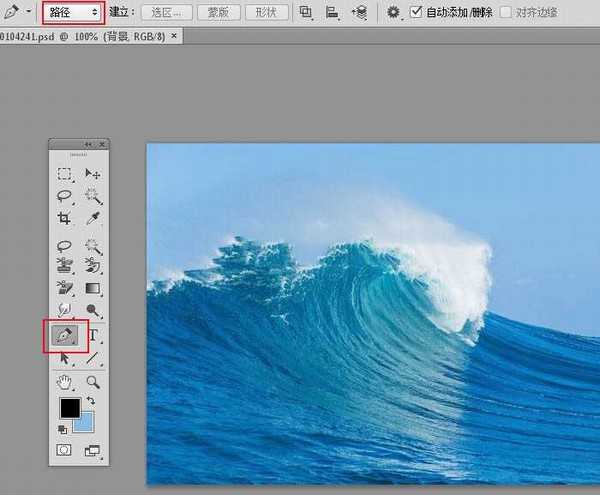Select the Gradient tool
The image size is (600, 495).
(93, 289)
